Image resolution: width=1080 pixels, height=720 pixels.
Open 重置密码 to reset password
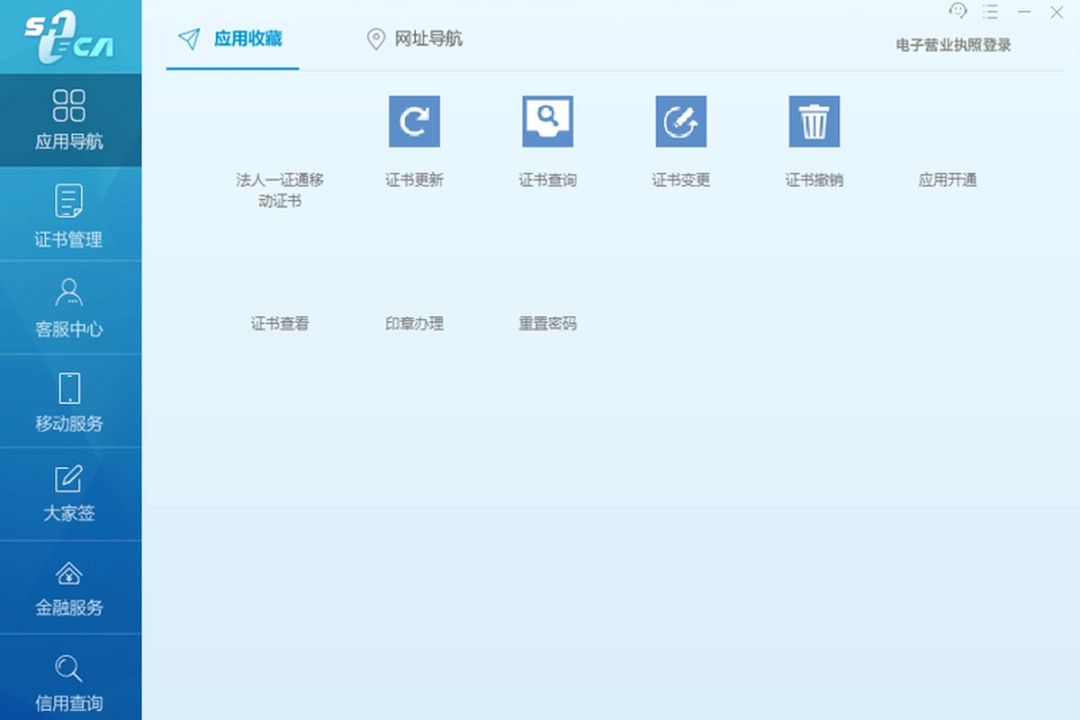click(x=547, y=323)
